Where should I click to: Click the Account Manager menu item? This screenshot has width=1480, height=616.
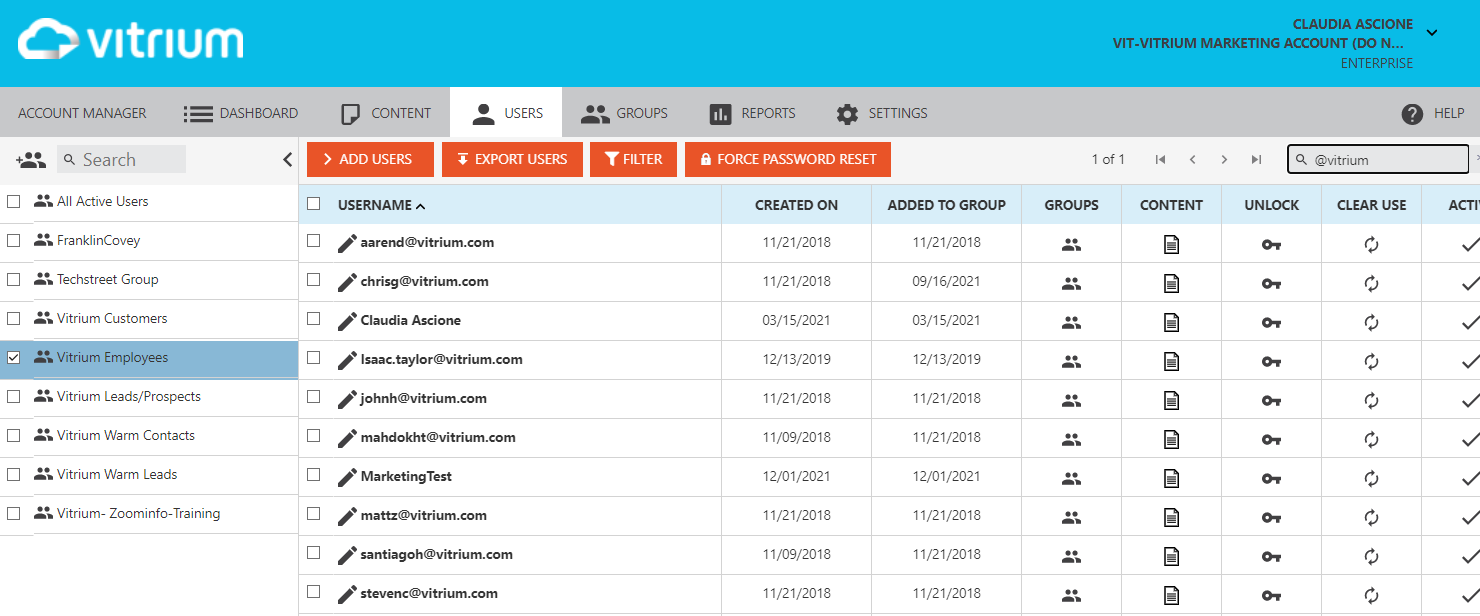coord(82,114)
